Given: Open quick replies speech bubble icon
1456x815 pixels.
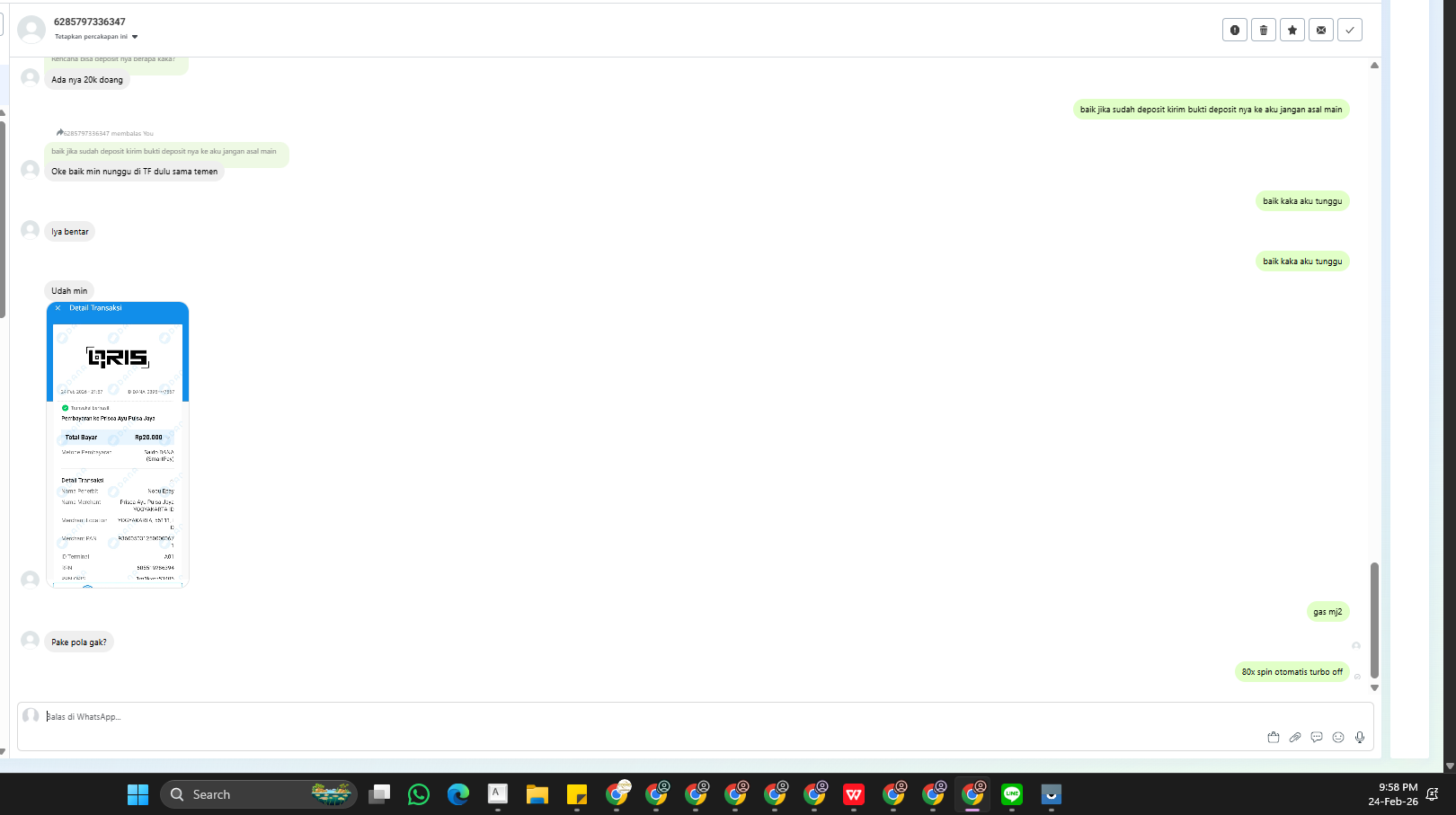Looking at the screenshot, I should [x=1317, y=737].
